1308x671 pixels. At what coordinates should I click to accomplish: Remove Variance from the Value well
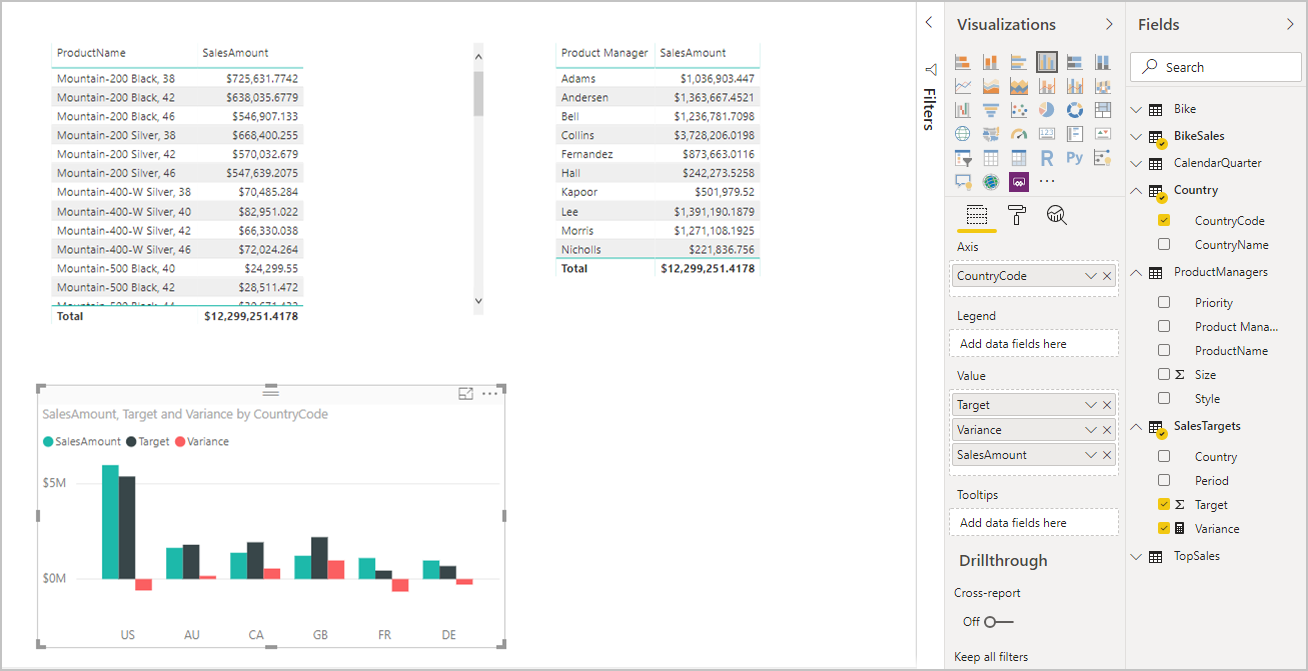pyautogui.click(x=1107, y=429)
